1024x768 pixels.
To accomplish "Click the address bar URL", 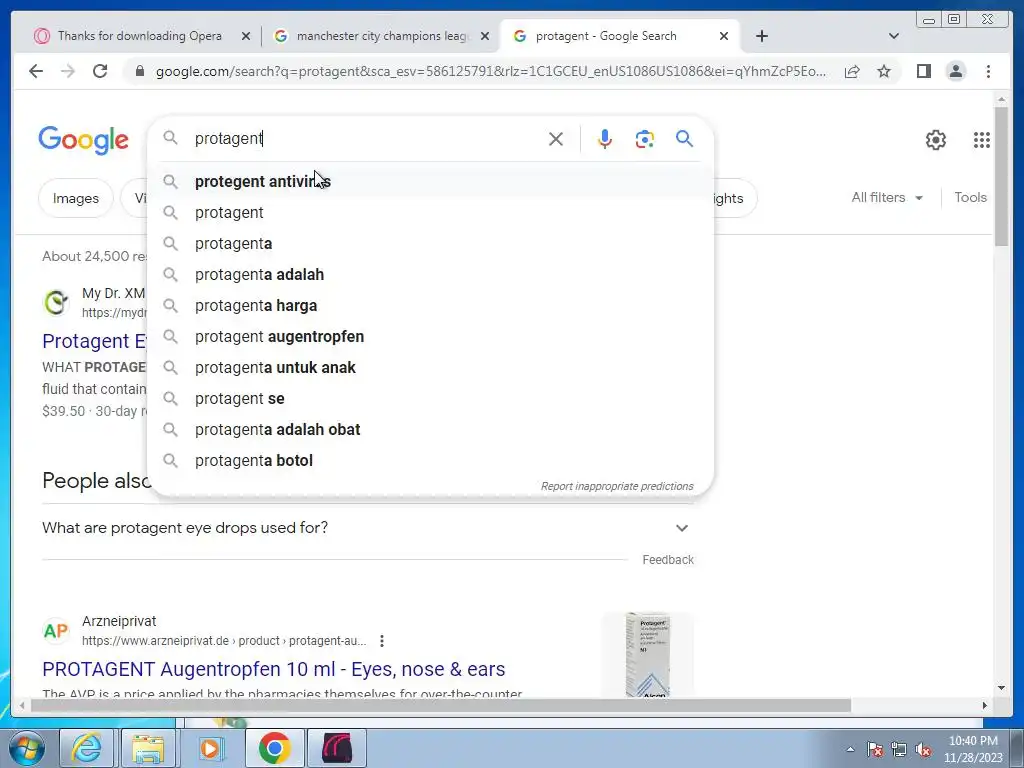I will (x=490, y=71).
